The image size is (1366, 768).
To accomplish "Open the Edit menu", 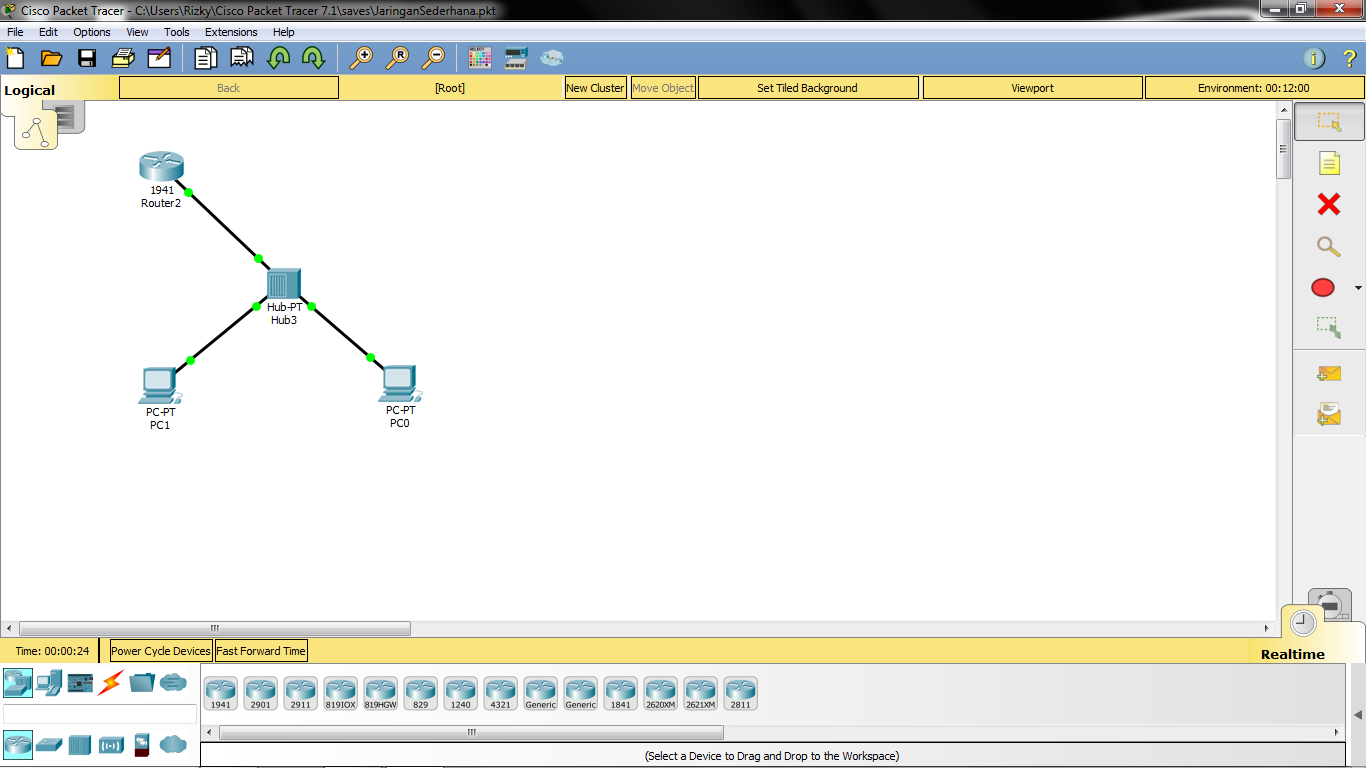I will [x=48, y=32].
